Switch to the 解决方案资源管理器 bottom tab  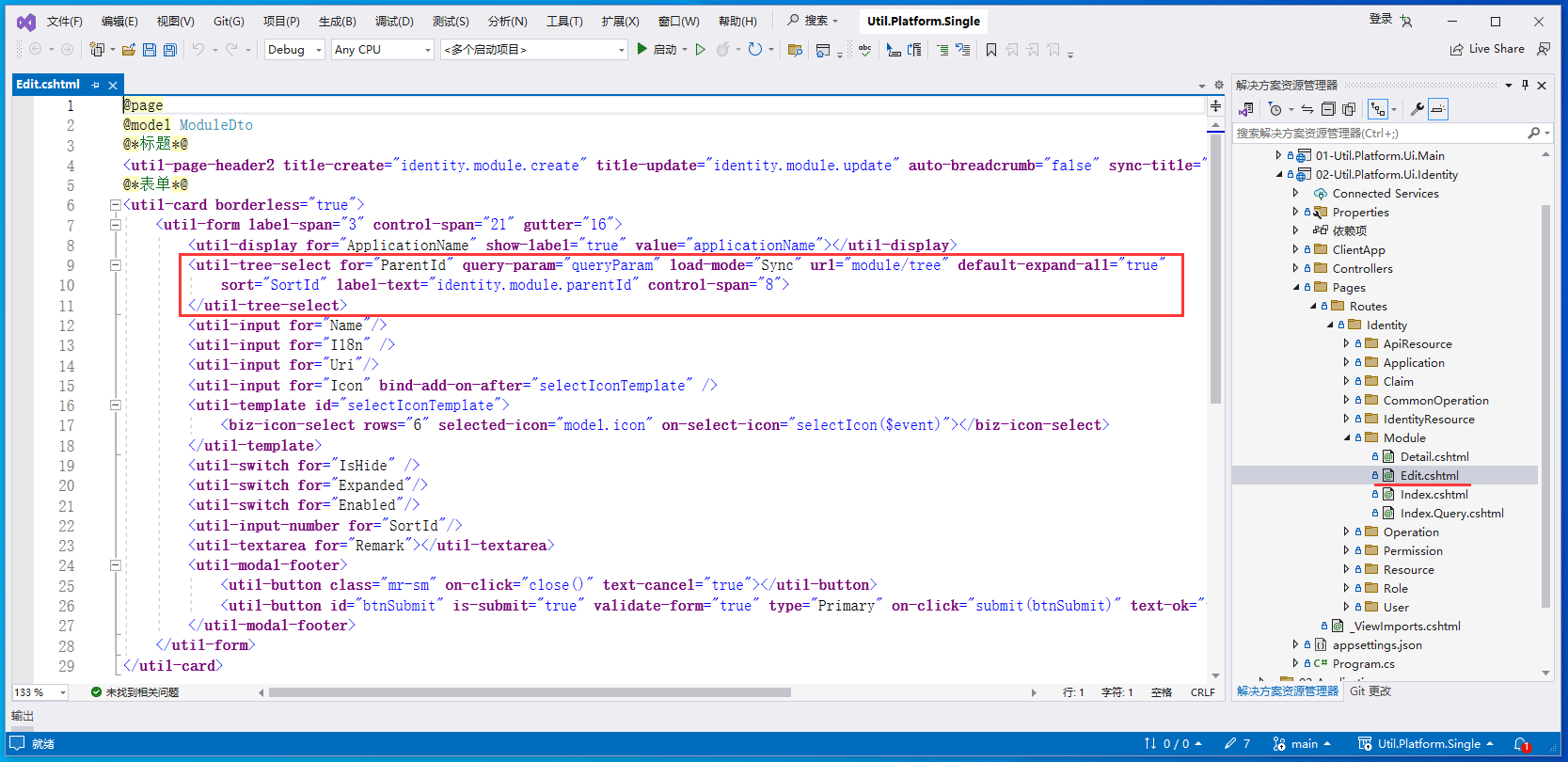[x=1288, y=691]
